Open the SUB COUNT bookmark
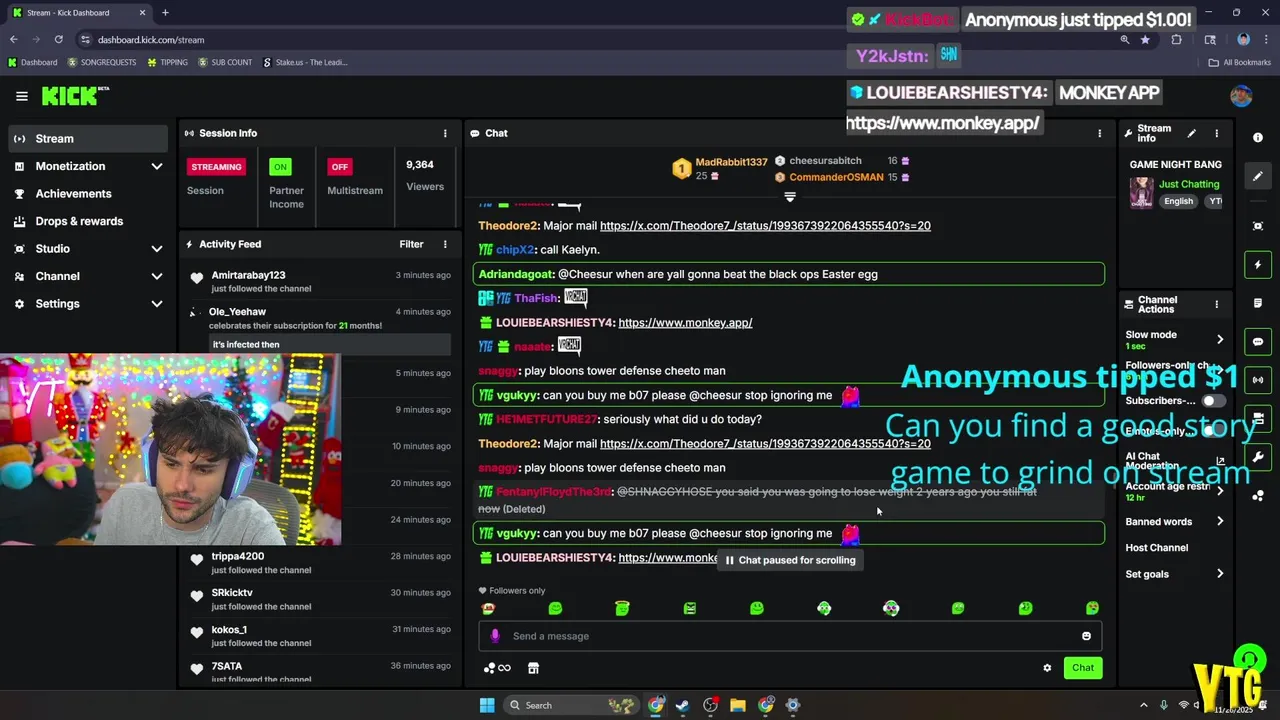This screenshot has height=720, width=1280. click(x=225, y=62)
